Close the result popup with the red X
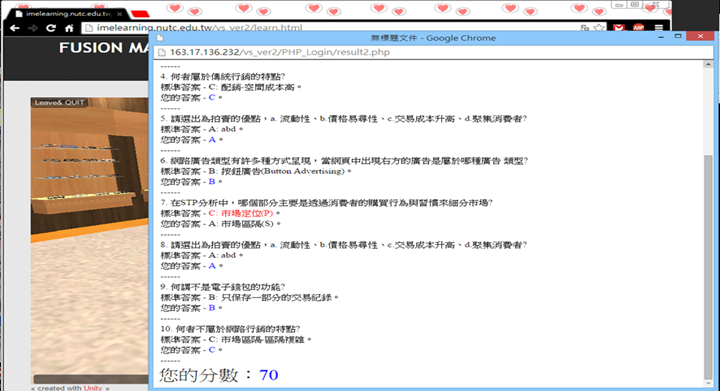 700,36
